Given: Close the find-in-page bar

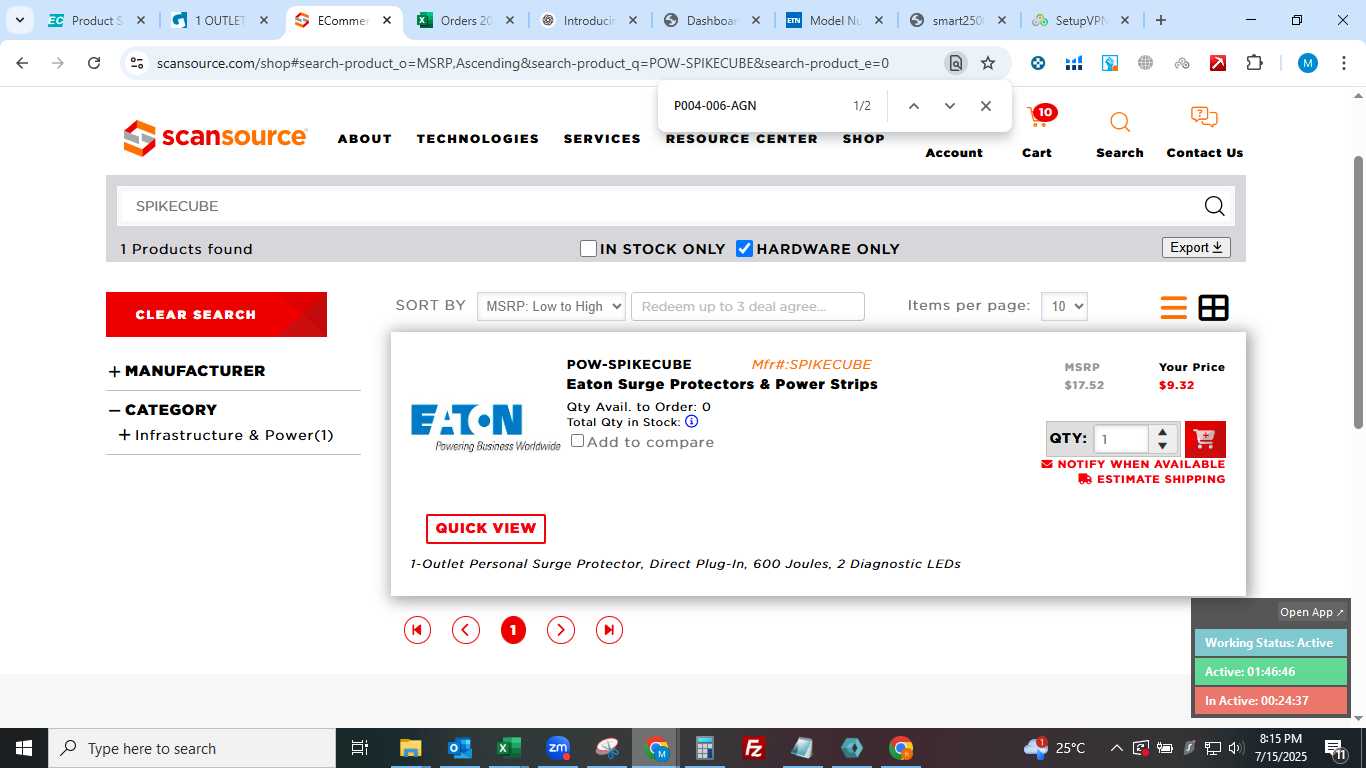Looking at the screenshot, I should click(986, 106).
